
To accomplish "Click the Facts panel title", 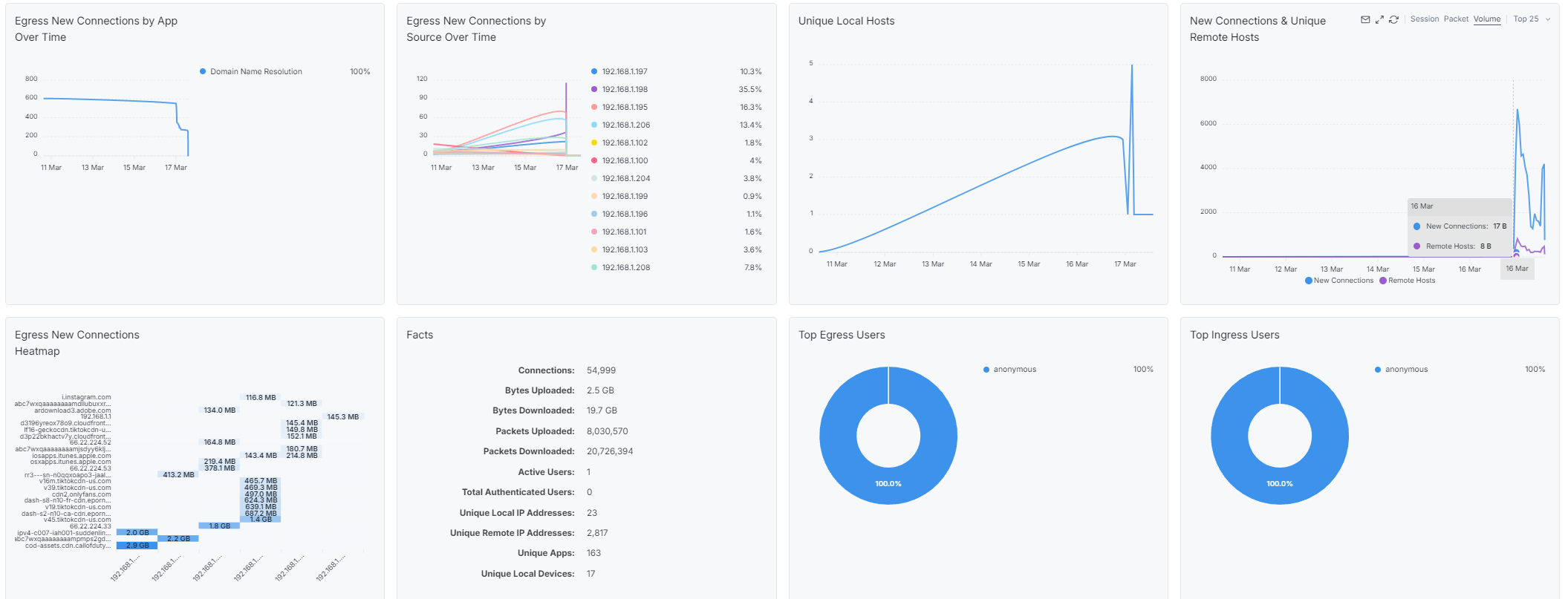I will pos(420,335).
